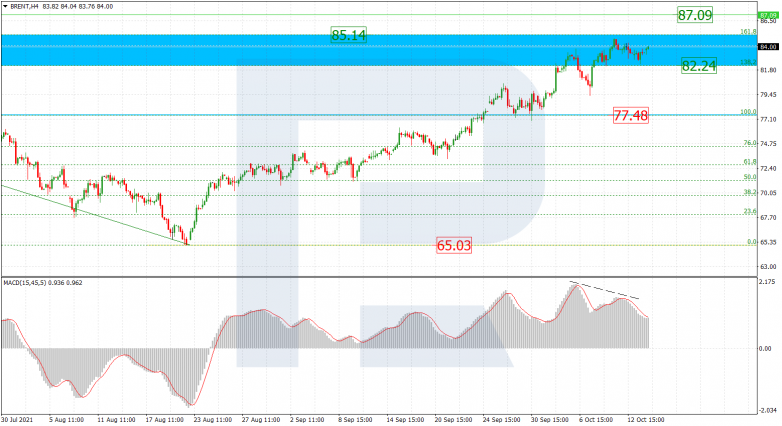The width and height of the screenshot is (782, 426).
Task: Select the 65.03 red price label
Action: pos(453,245)
